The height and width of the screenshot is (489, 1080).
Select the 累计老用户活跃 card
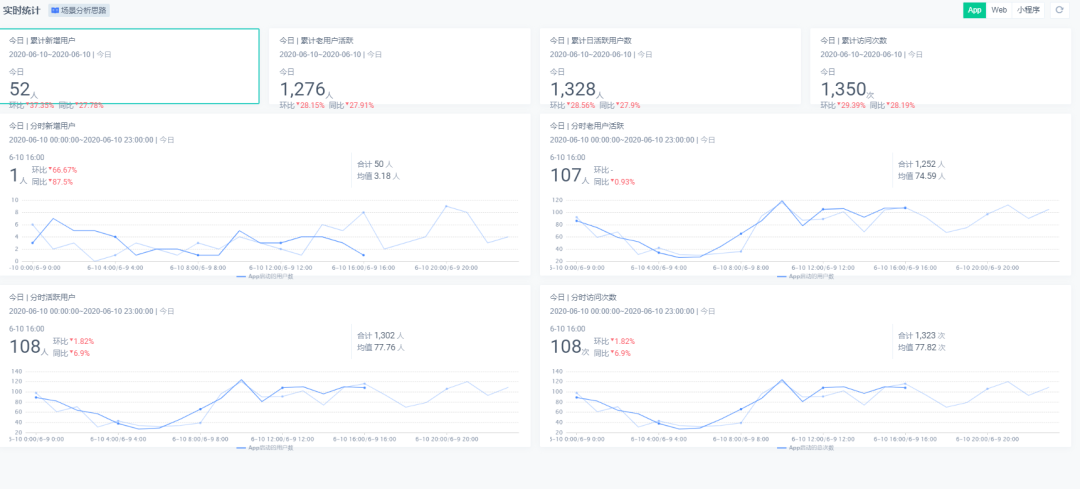click(399, 66)
